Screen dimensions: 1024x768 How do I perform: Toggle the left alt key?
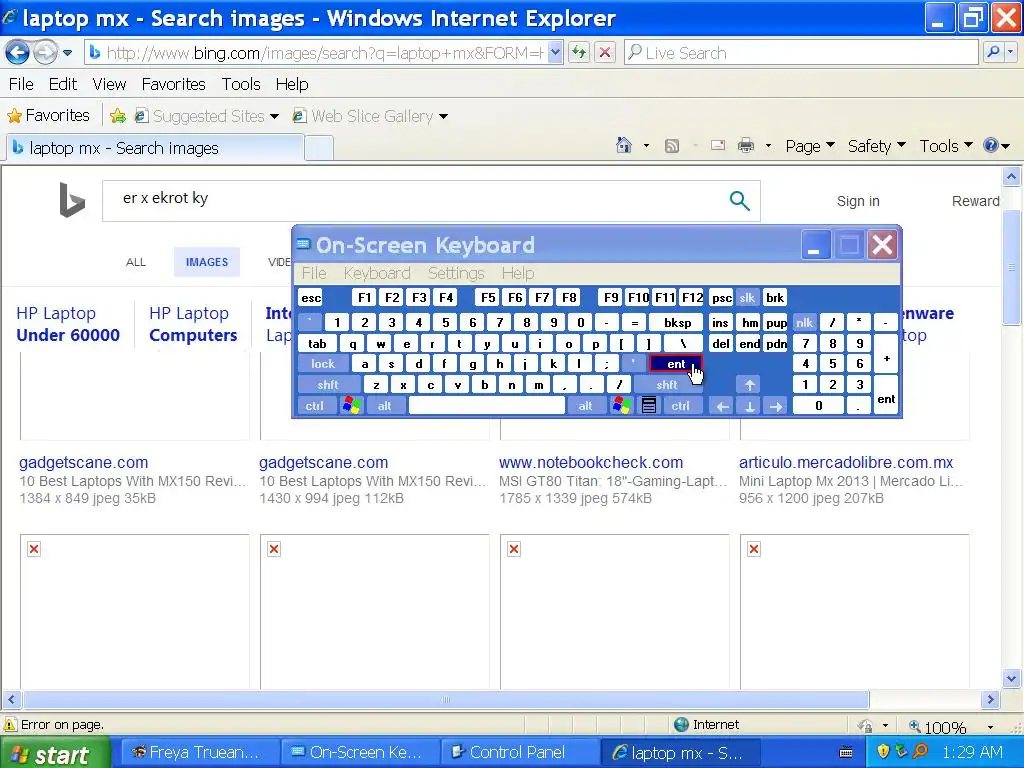(384, 406)
